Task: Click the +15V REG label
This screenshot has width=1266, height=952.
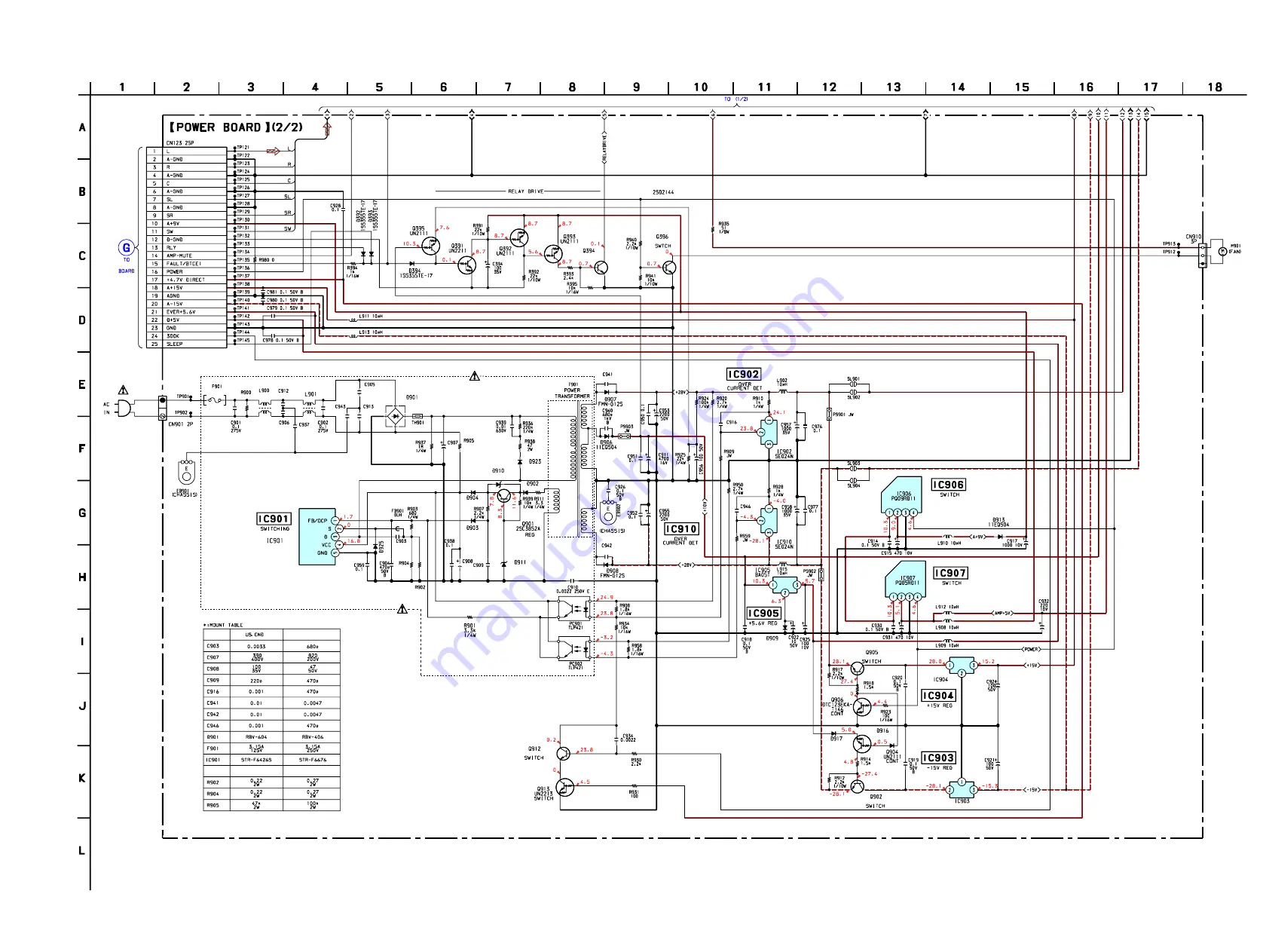Action: (940, 706)
